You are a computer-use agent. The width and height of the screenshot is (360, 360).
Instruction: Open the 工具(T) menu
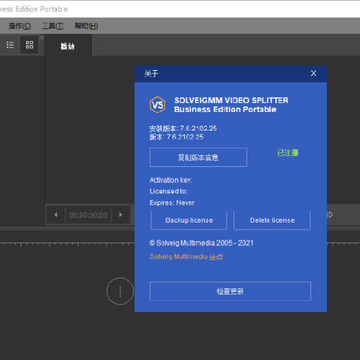pyautogui.click(x=53, y=26)
